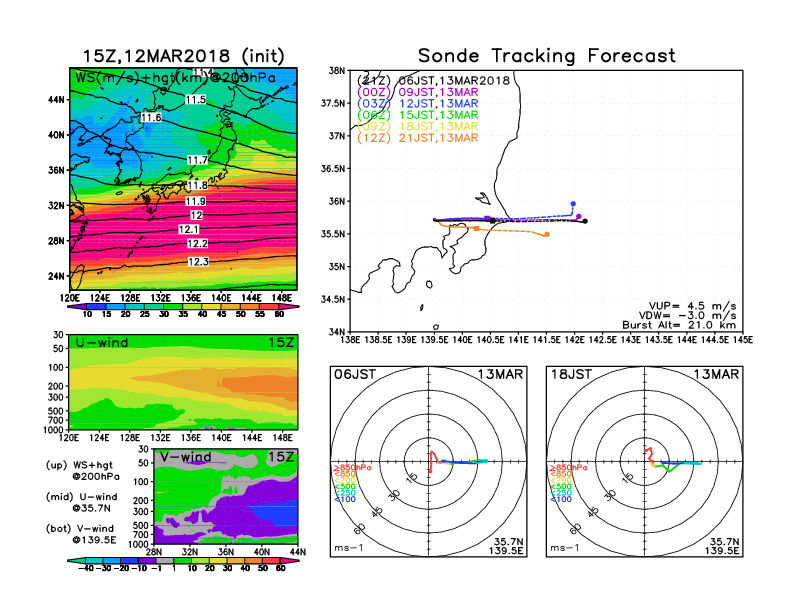792x612 pixels.
Task: Click the 11.8 height contour label
Action: pos(197,186)
